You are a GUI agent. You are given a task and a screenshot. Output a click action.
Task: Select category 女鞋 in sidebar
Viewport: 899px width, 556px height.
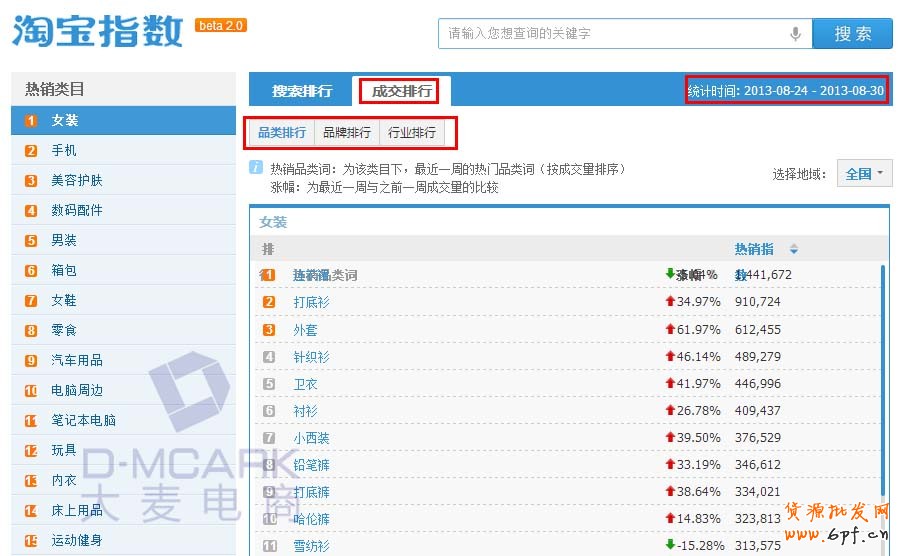(123, 300)
